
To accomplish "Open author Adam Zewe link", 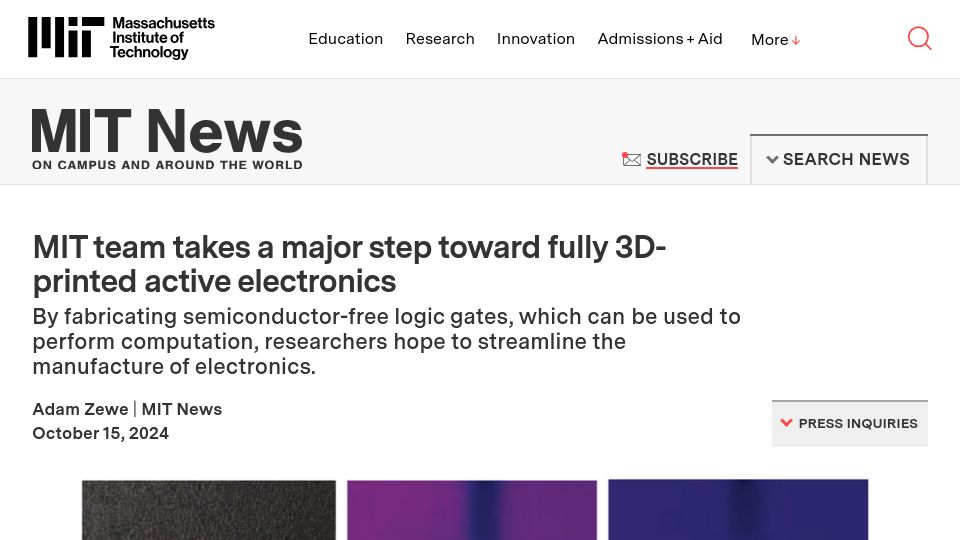I will click(80, 409).
